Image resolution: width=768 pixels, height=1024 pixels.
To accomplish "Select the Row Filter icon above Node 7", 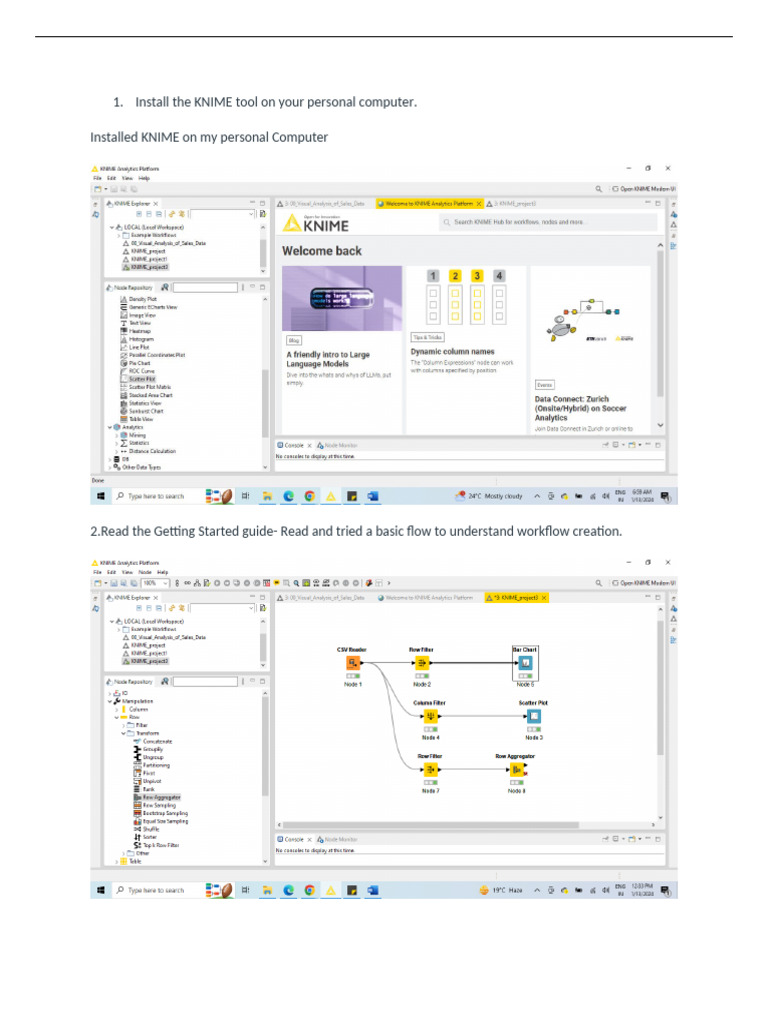I will tap(430, 769).
